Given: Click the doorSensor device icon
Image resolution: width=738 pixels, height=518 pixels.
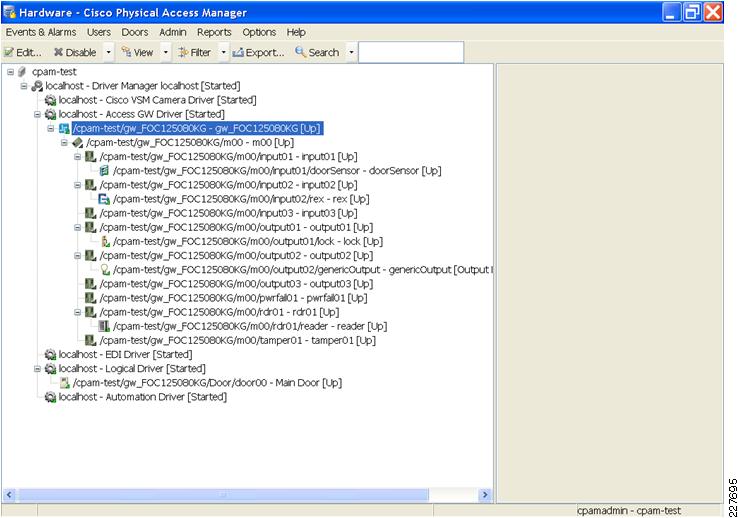Looking at the screenshot, I should pos(104,171).
